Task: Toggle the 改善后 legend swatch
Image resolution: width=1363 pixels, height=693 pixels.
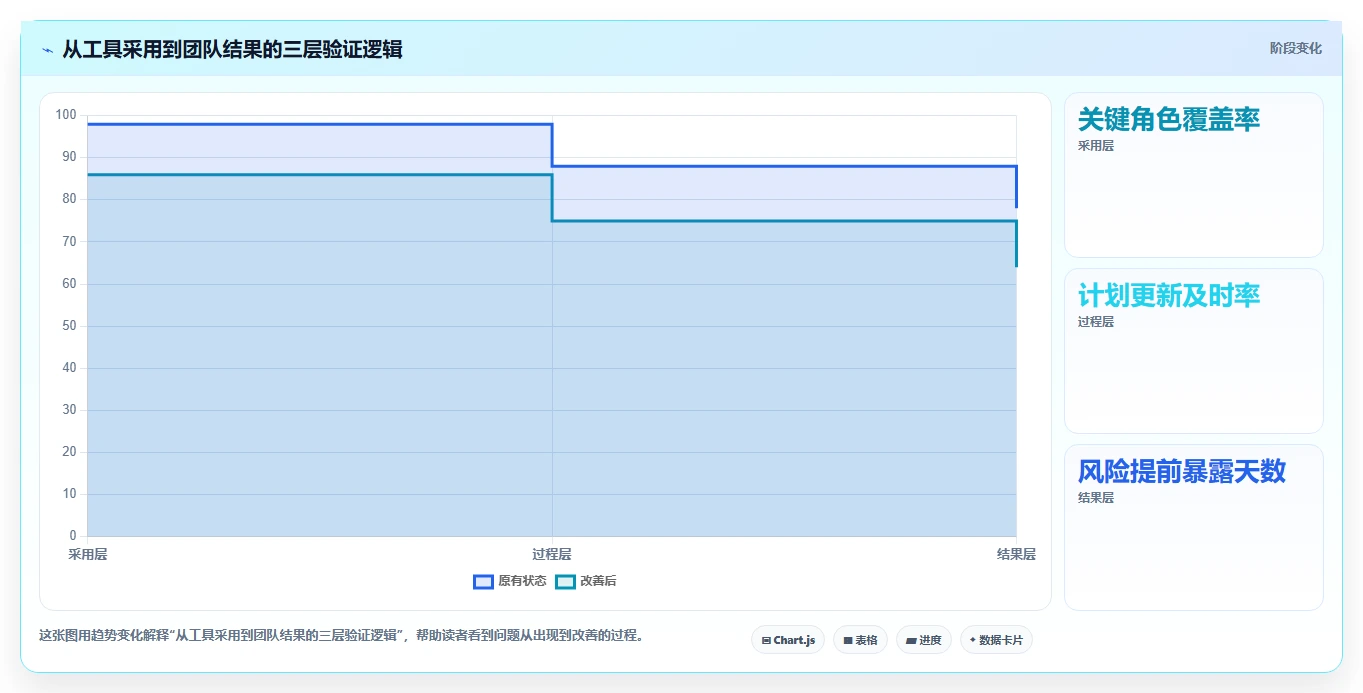Action: (x=565, y=582)
